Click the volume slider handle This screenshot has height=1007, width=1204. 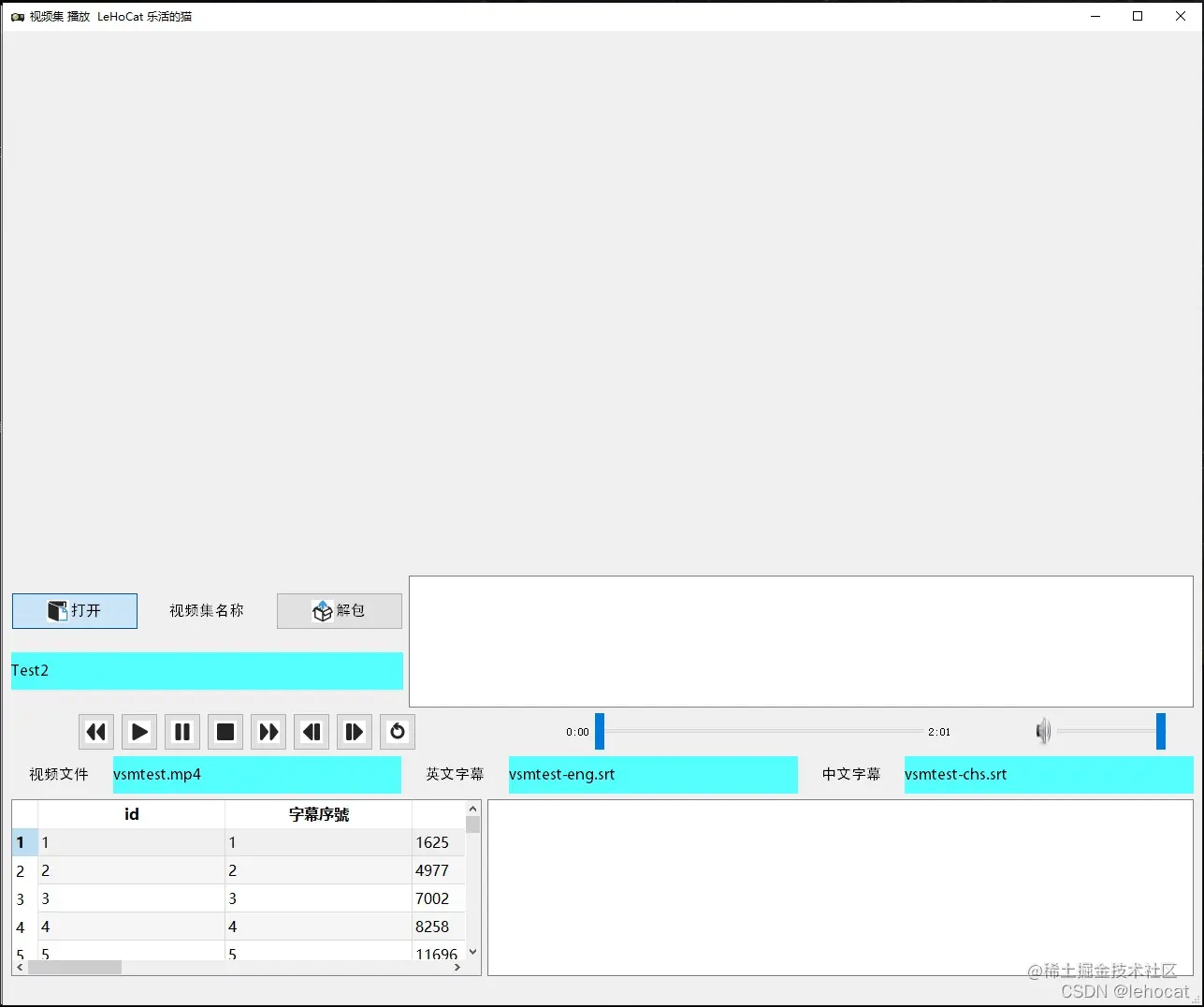pos(1161,732)
